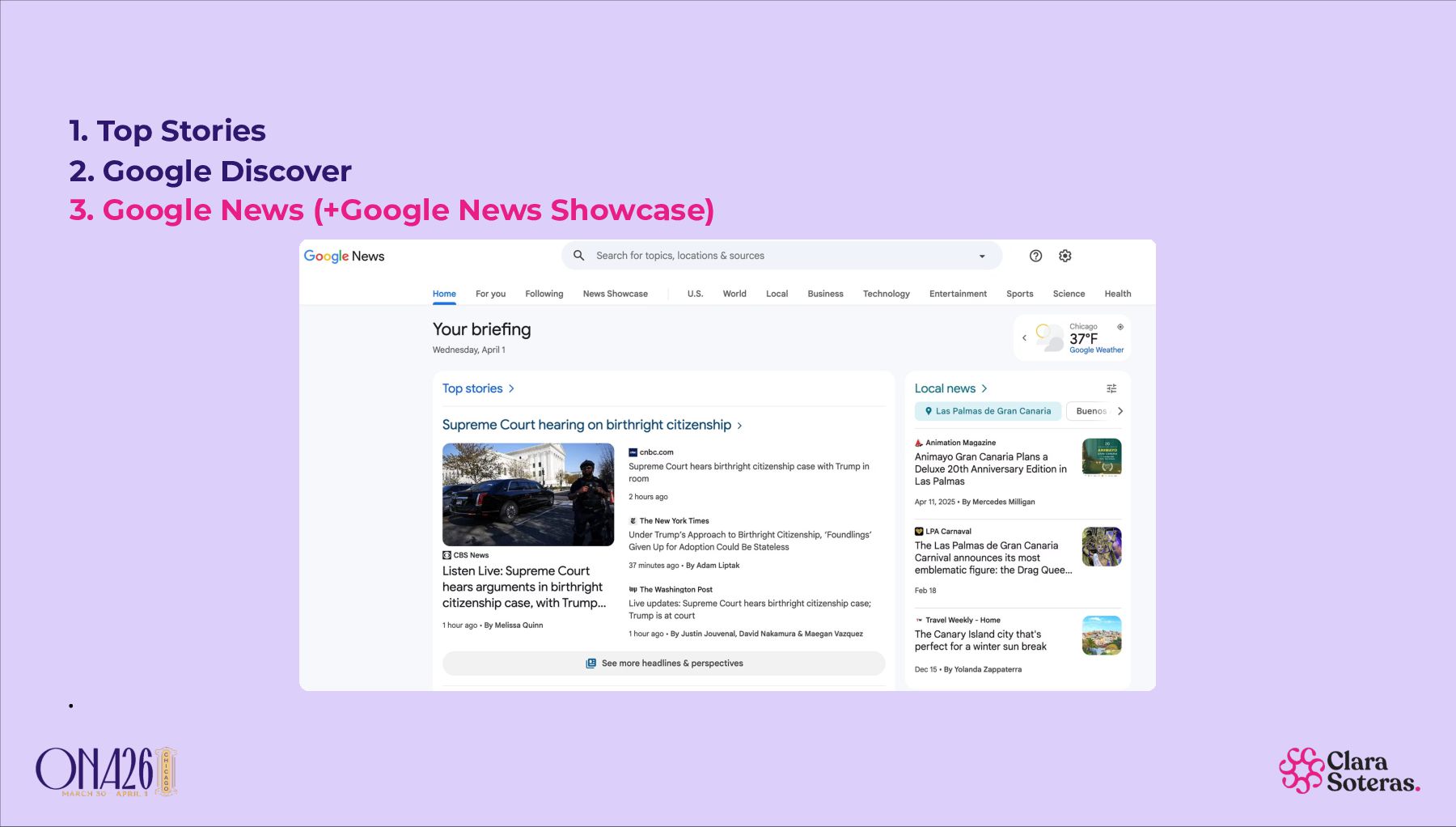Click The New York Times source icon

point(633,521)
